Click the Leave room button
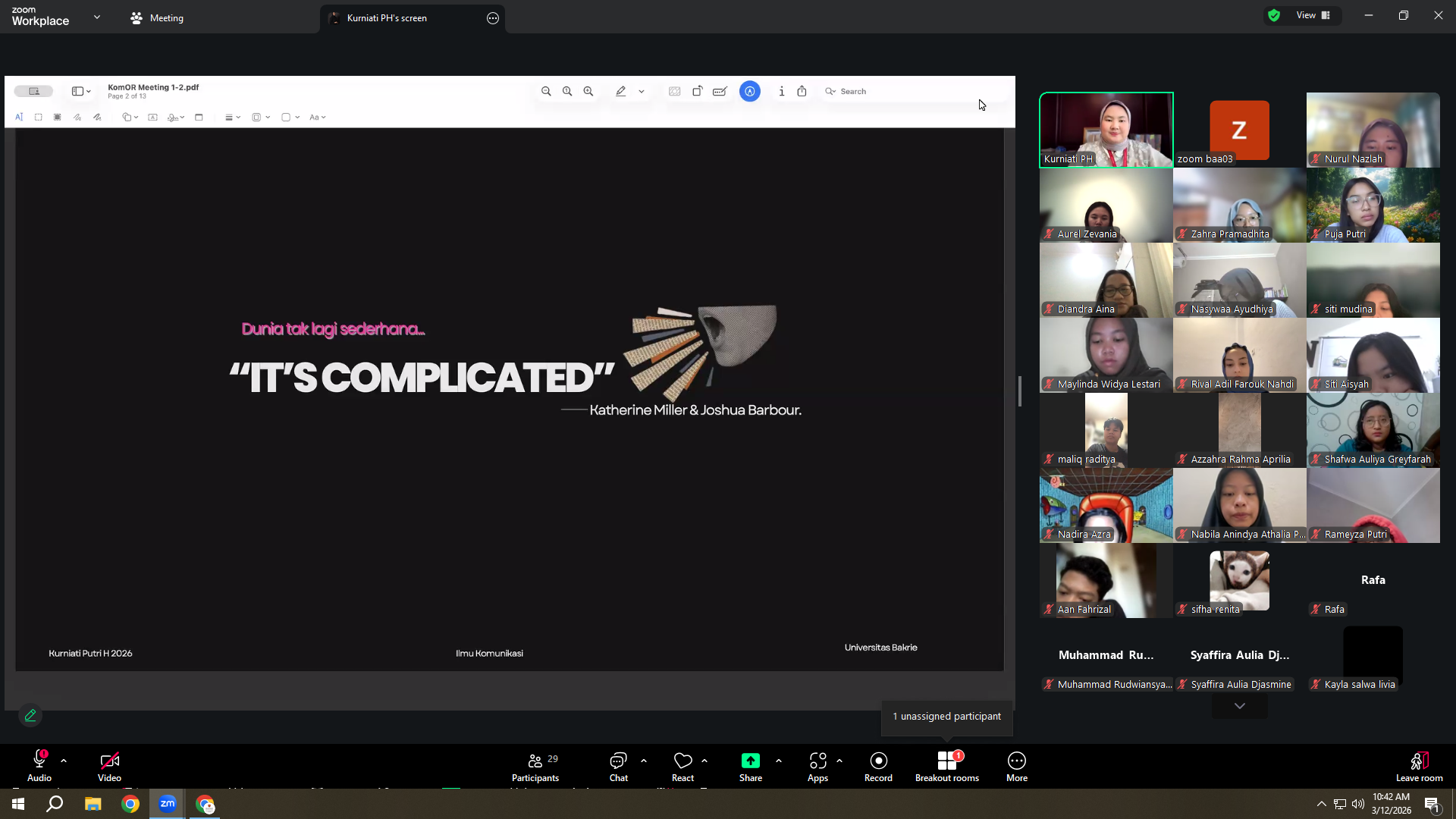The image size is (1456, 819). tap(1419, 766)
